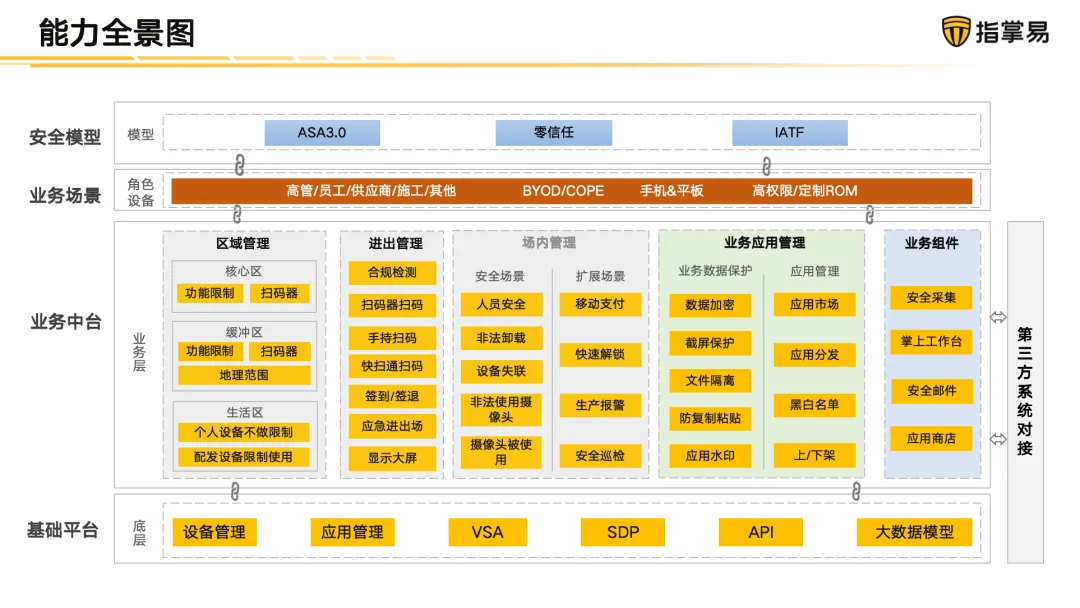Click 掌上工作台 in 业务组件

tap(931, 342)
